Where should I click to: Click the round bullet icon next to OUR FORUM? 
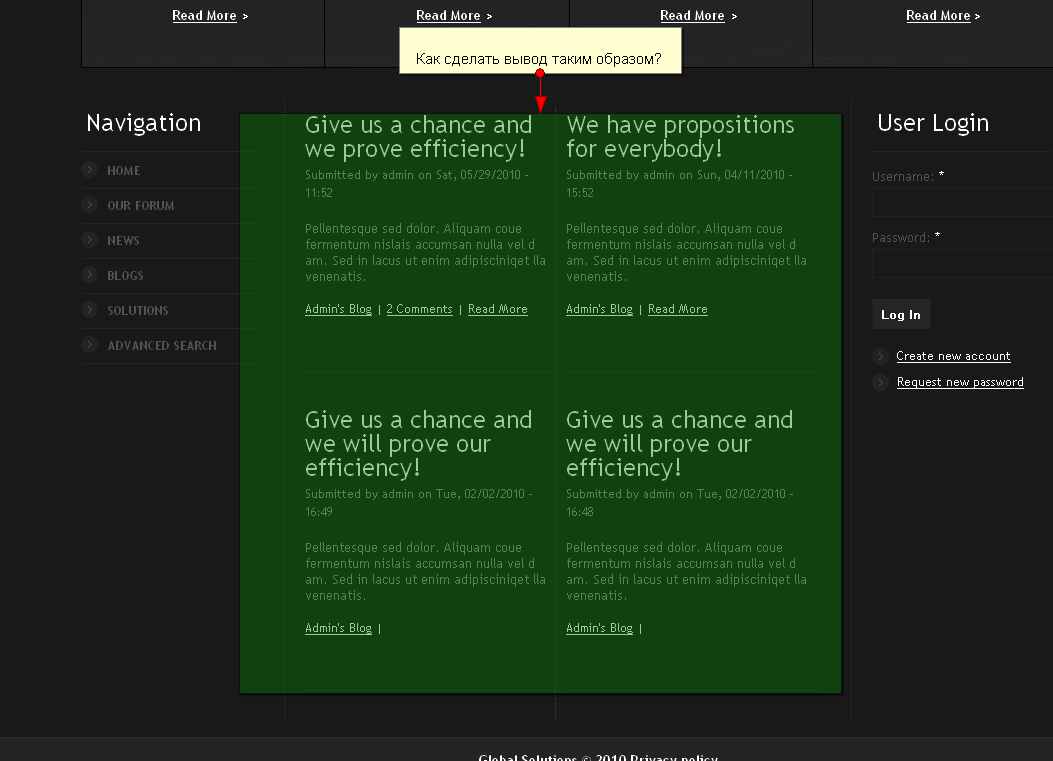click(90, 205)
